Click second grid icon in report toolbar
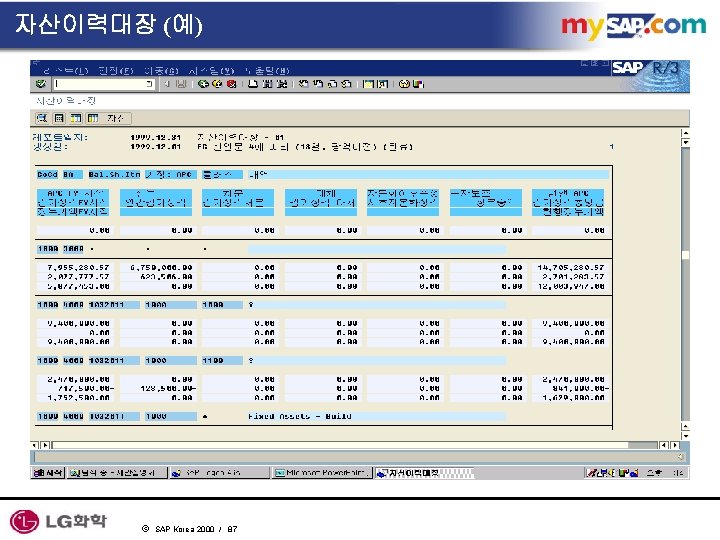The image size is (720, 540). [59, 118]
